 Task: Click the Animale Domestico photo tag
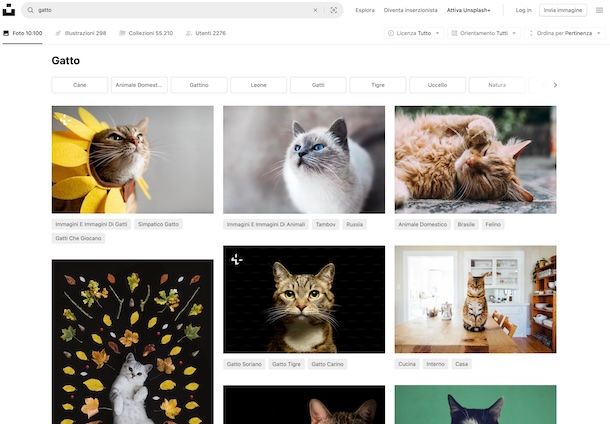point(422,224)
